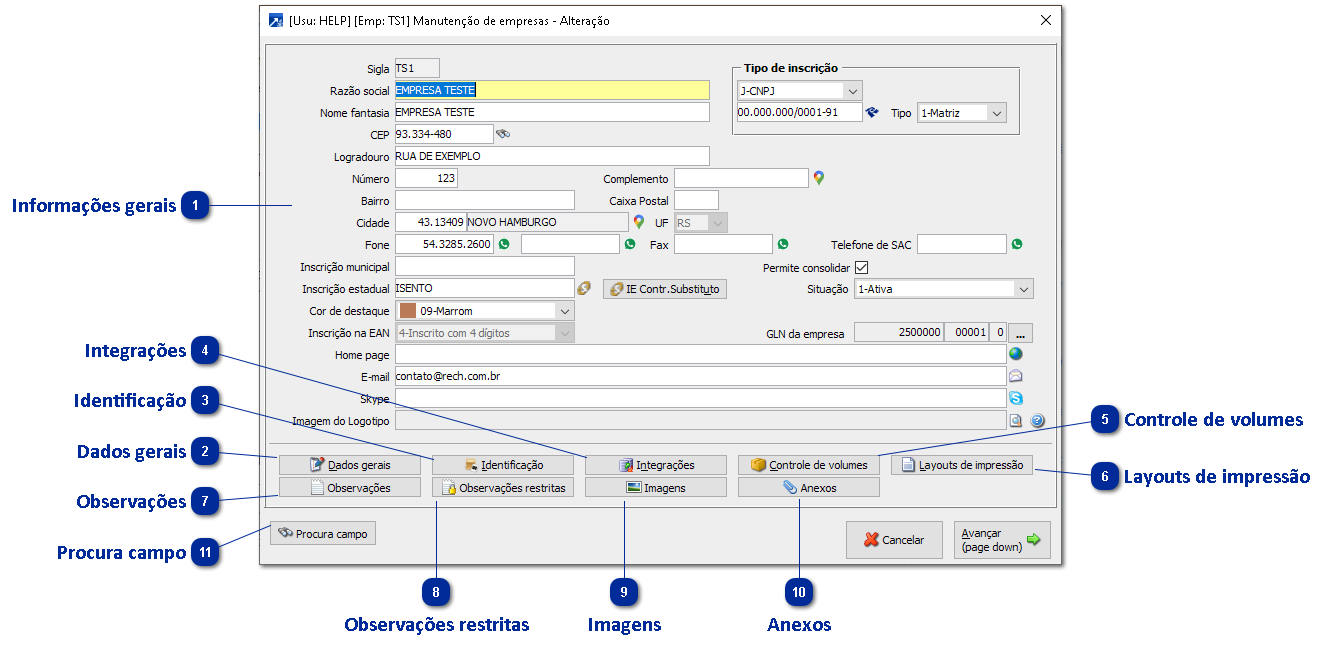The width and height of the screenshot is (1326, 653).
Task: Click the CNPJ lookup icon next to Tipo
Action: coord(872,113)
